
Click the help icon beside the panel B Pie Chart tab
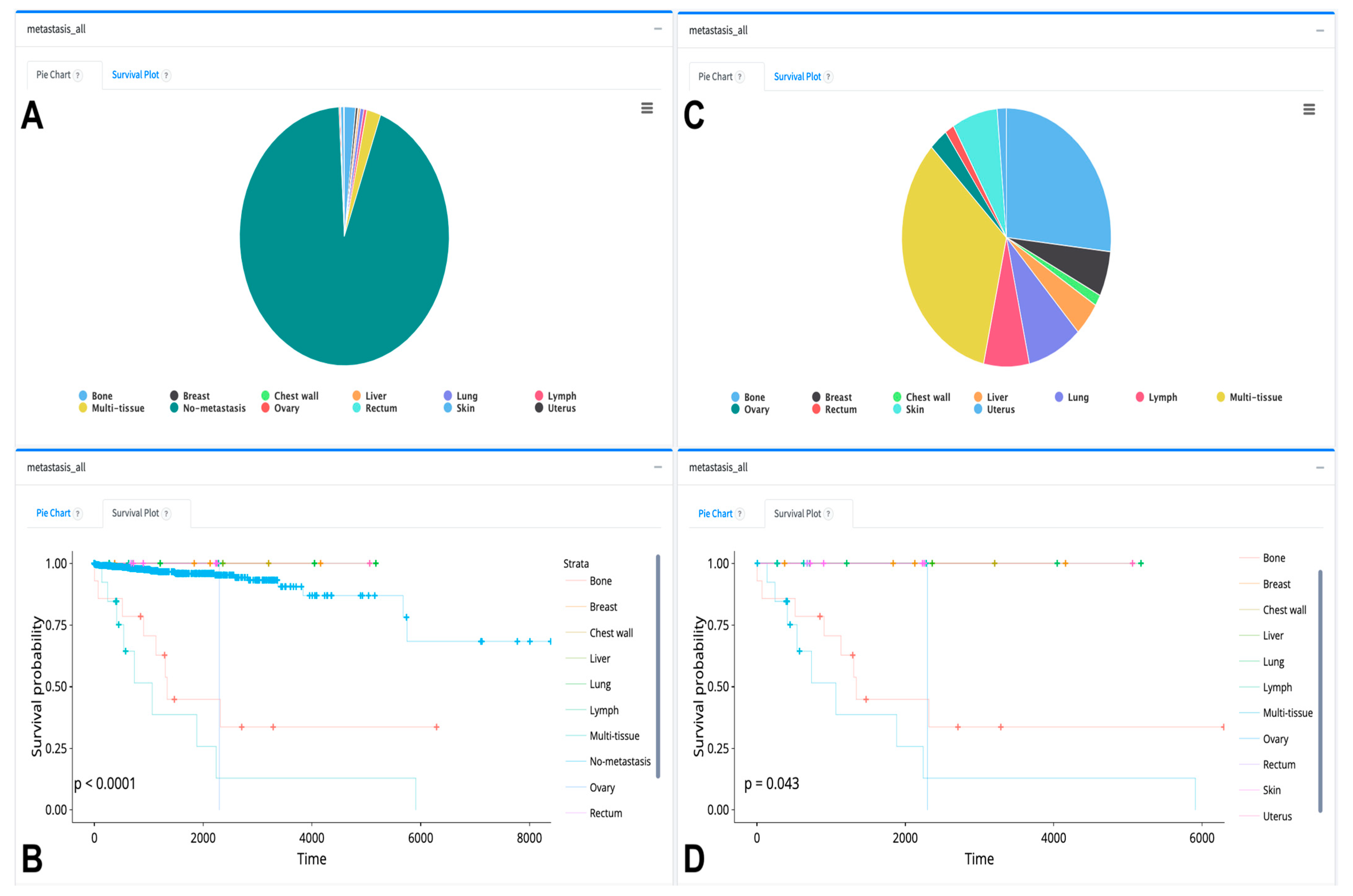(78, 514)
